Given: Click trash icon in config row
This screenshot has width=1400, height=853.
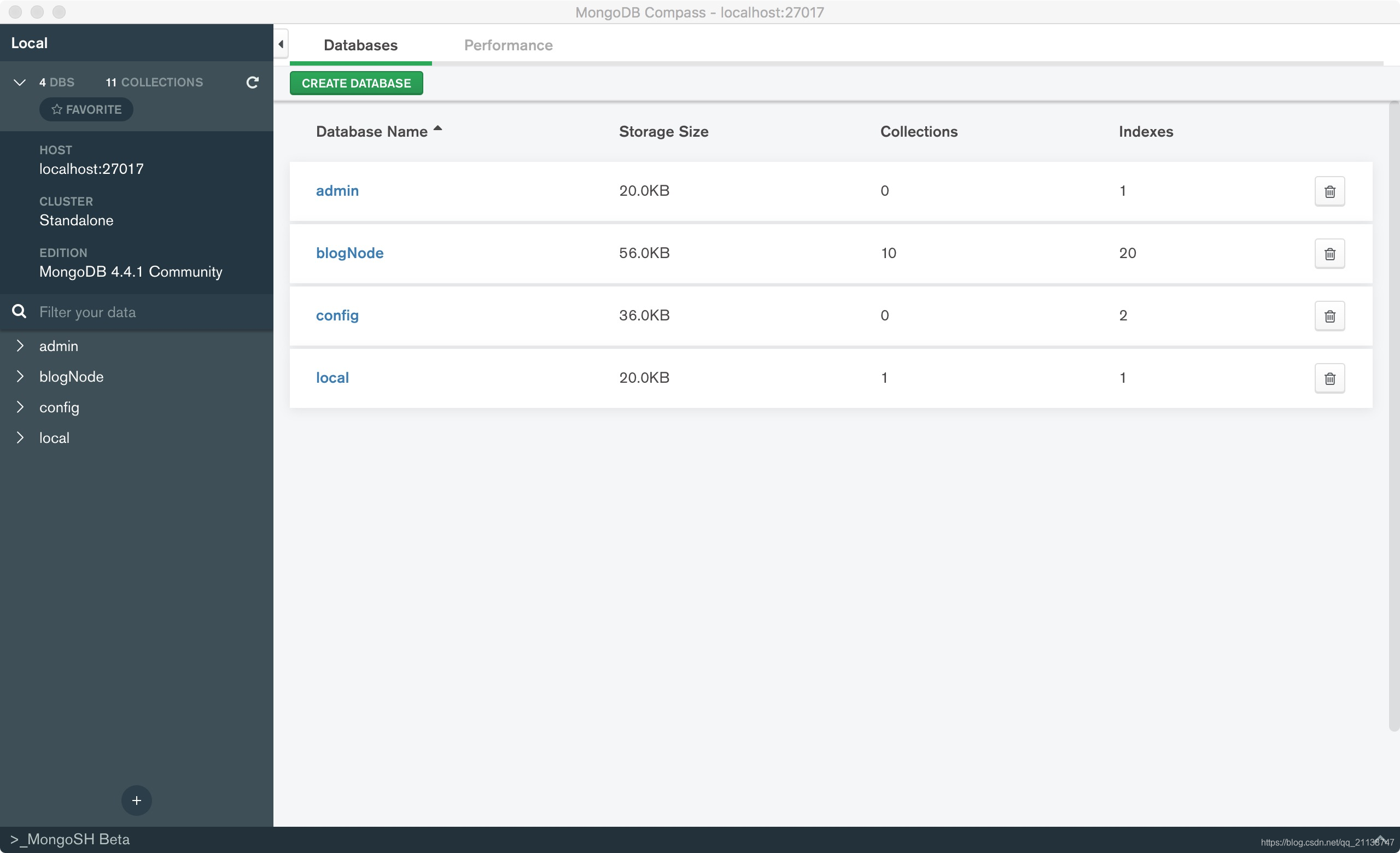Looking at the screenshot, I should [x=1329, y=317].
